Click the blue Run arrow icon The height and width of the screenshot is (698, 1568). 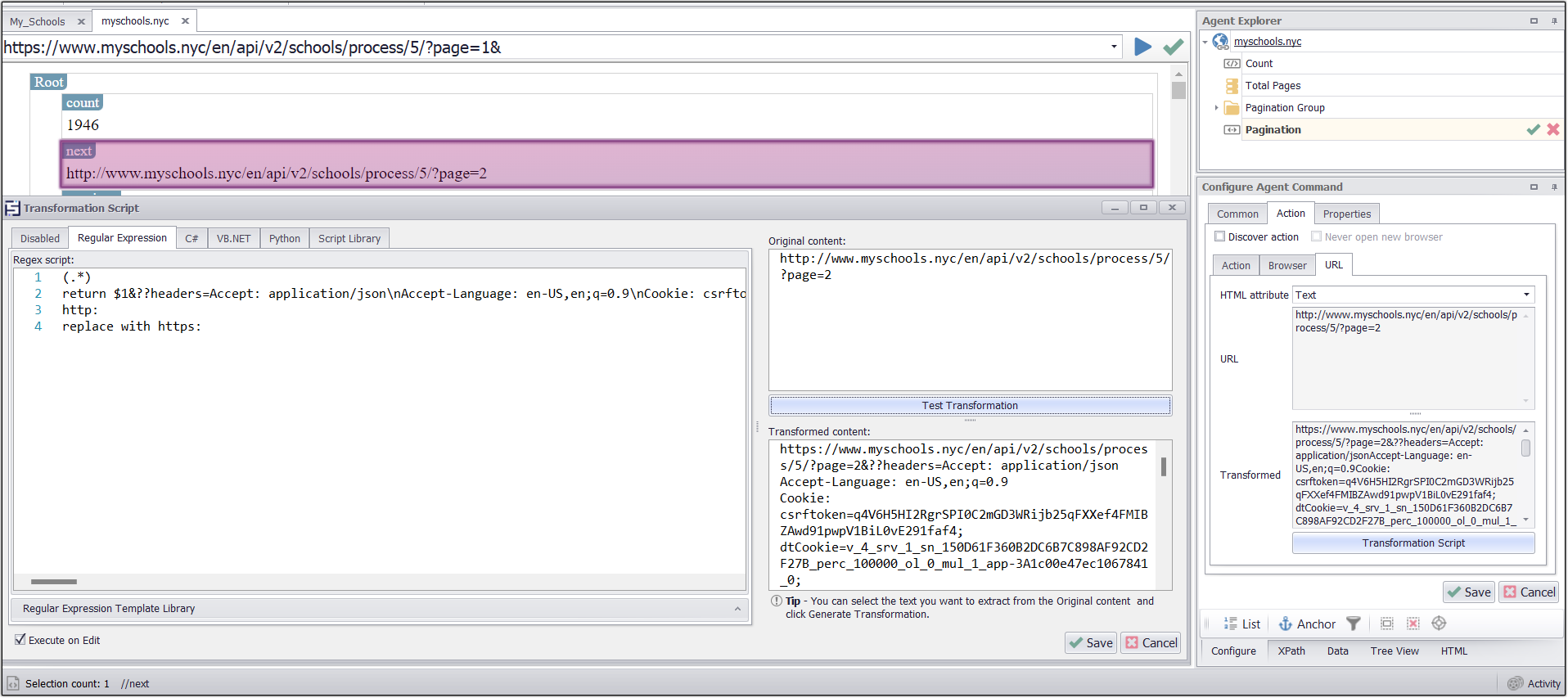click(x=1142, y=47)
